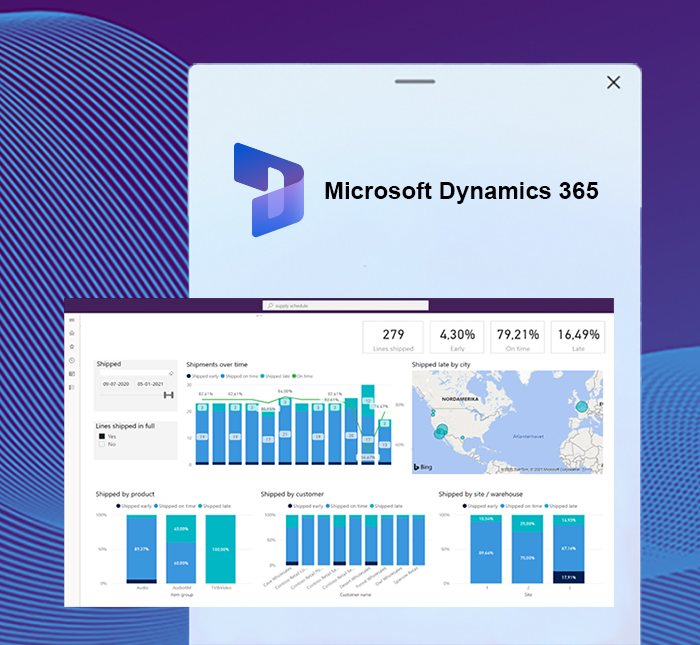Select site 2 segment labeled 75,00%
The height and width of the screenshot is (645, 700).
click(527, 558)
